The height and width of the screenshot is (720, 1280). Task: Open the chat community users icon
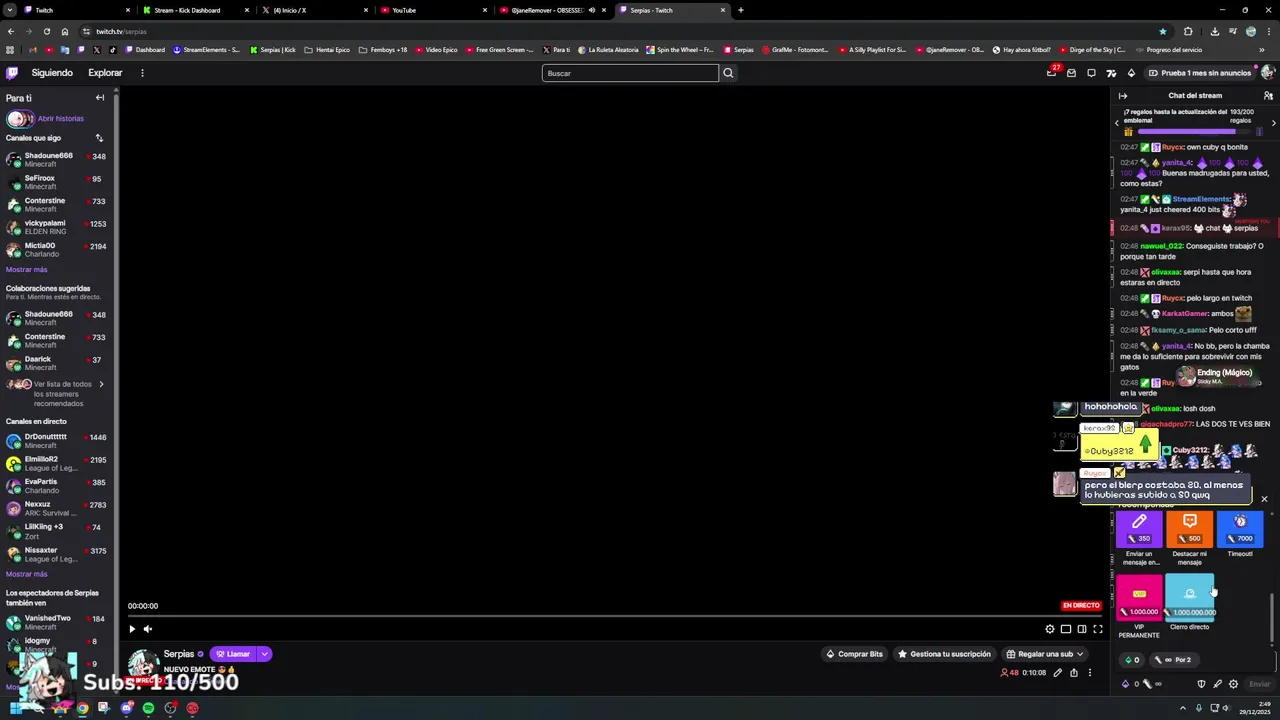(1268, 96)
